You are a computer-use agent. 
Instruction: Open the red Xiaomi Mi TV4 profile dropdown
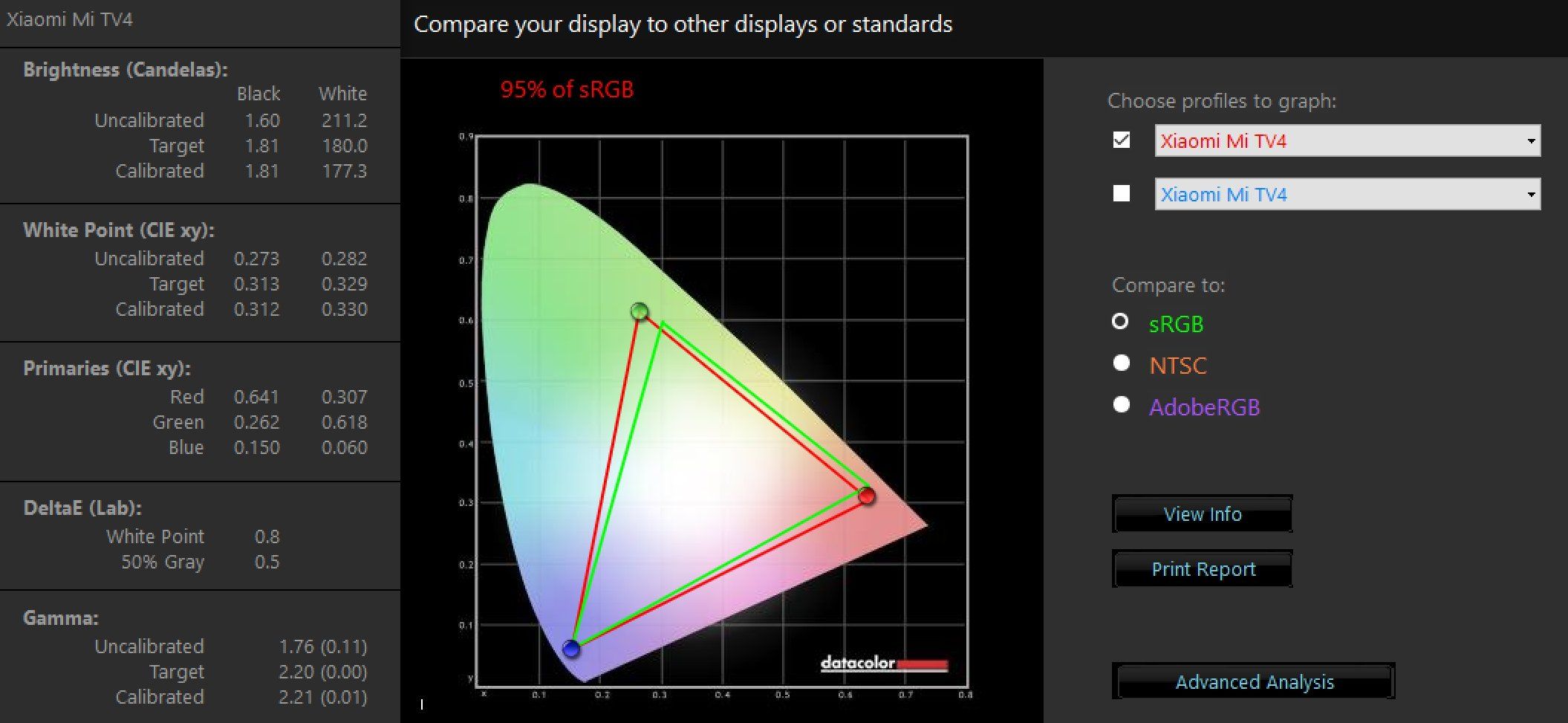(1347, 140)
